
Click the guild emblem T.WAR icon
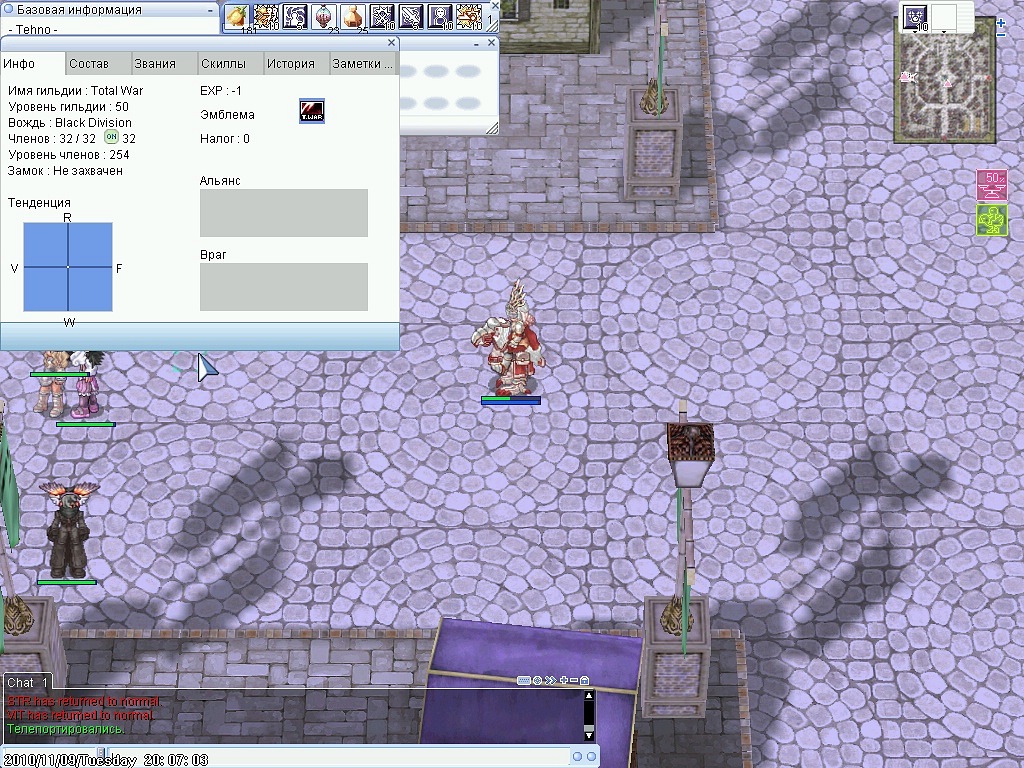[x=312, y=112]
